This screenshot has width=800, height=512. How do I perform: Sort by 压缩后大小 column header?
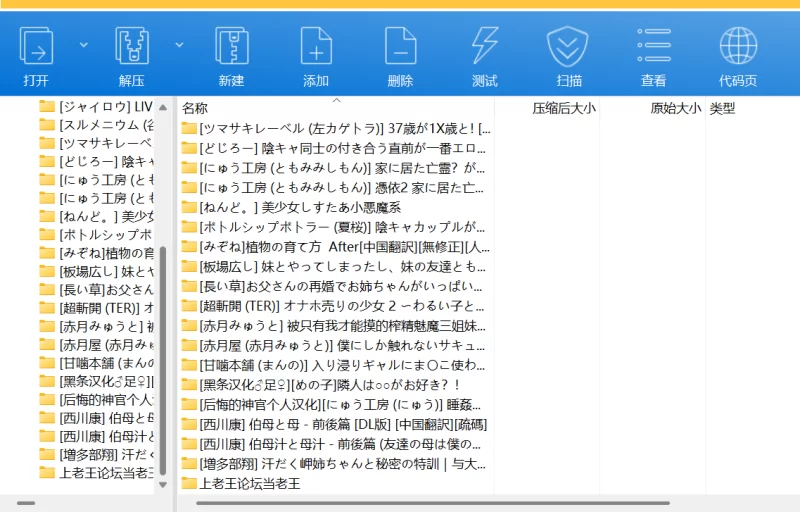563,108
